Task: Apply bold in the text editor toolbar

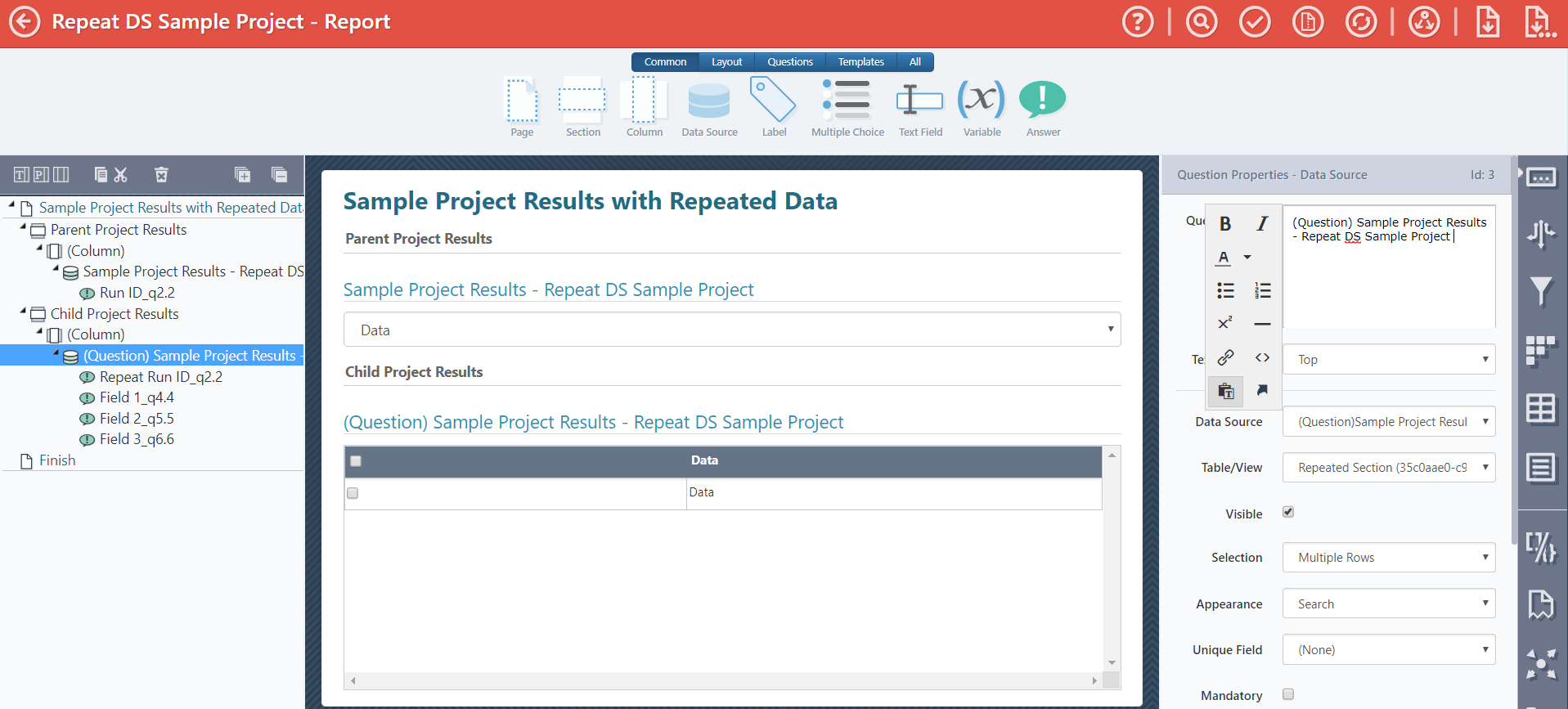Action: click(1225, 224)
